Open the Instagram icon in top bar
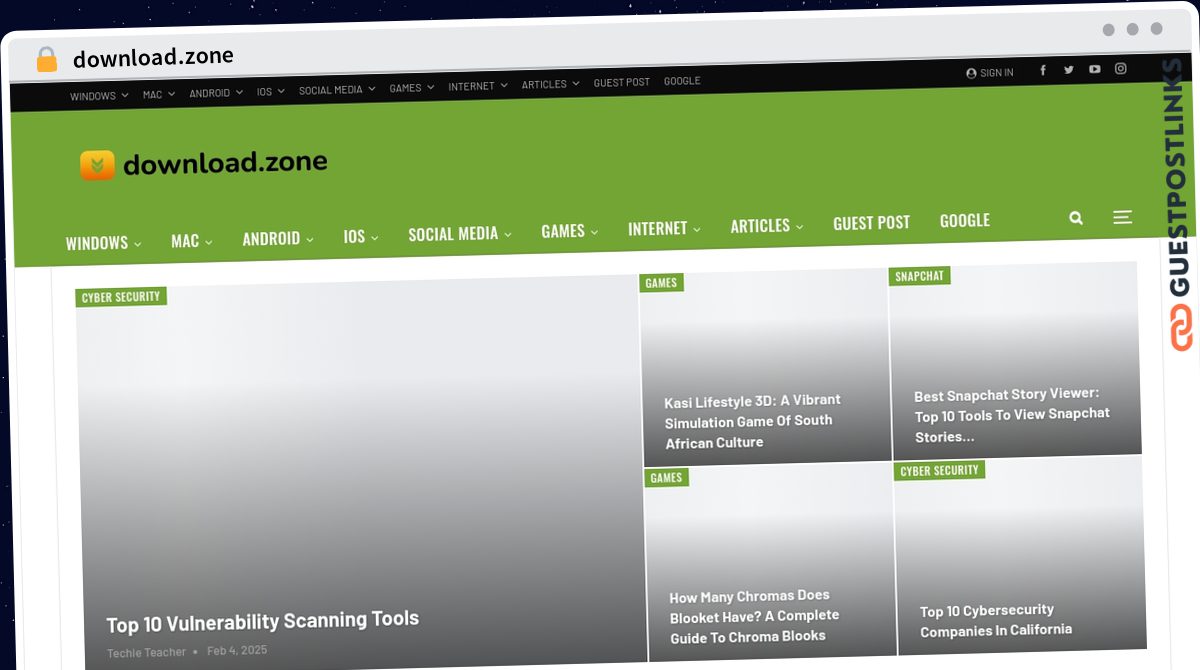1200x670 pixels. point(1121,68)
